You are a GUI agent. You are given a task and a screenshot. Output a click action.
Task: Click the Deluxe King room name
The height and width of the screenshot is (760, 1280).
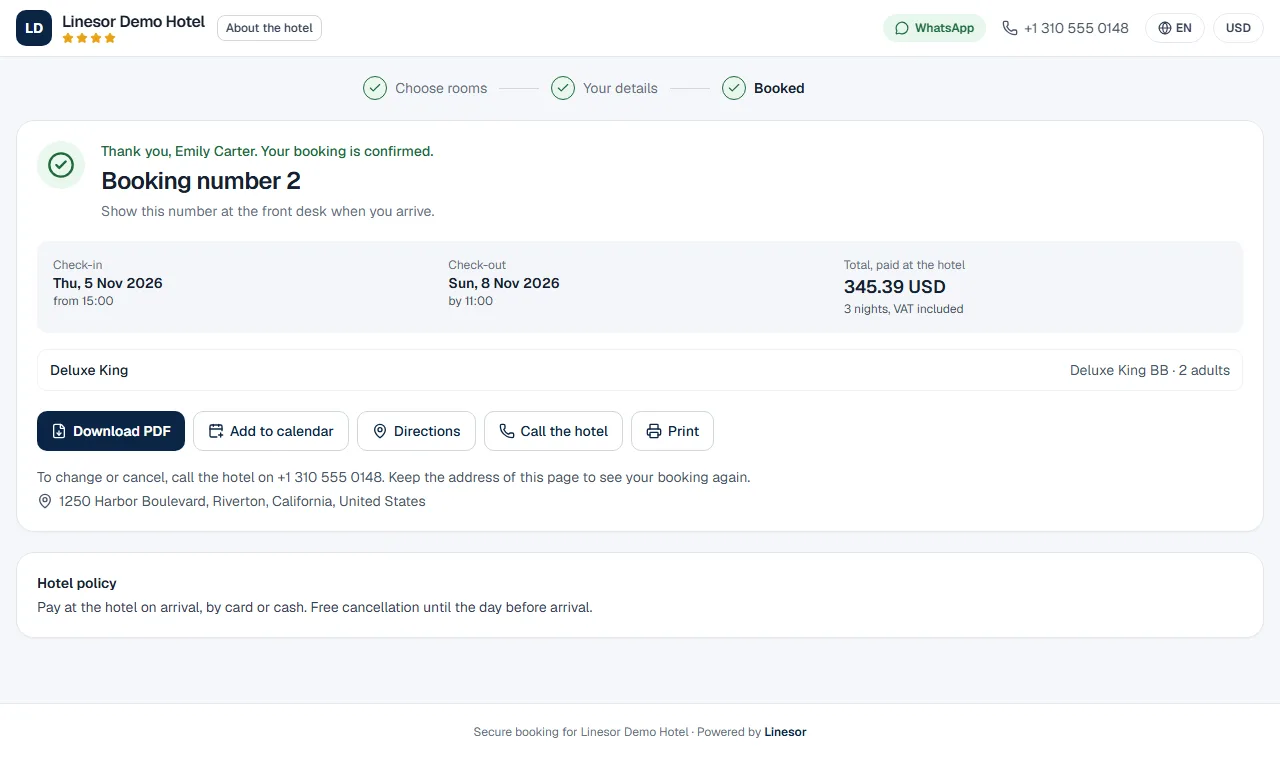coord(89,370)
